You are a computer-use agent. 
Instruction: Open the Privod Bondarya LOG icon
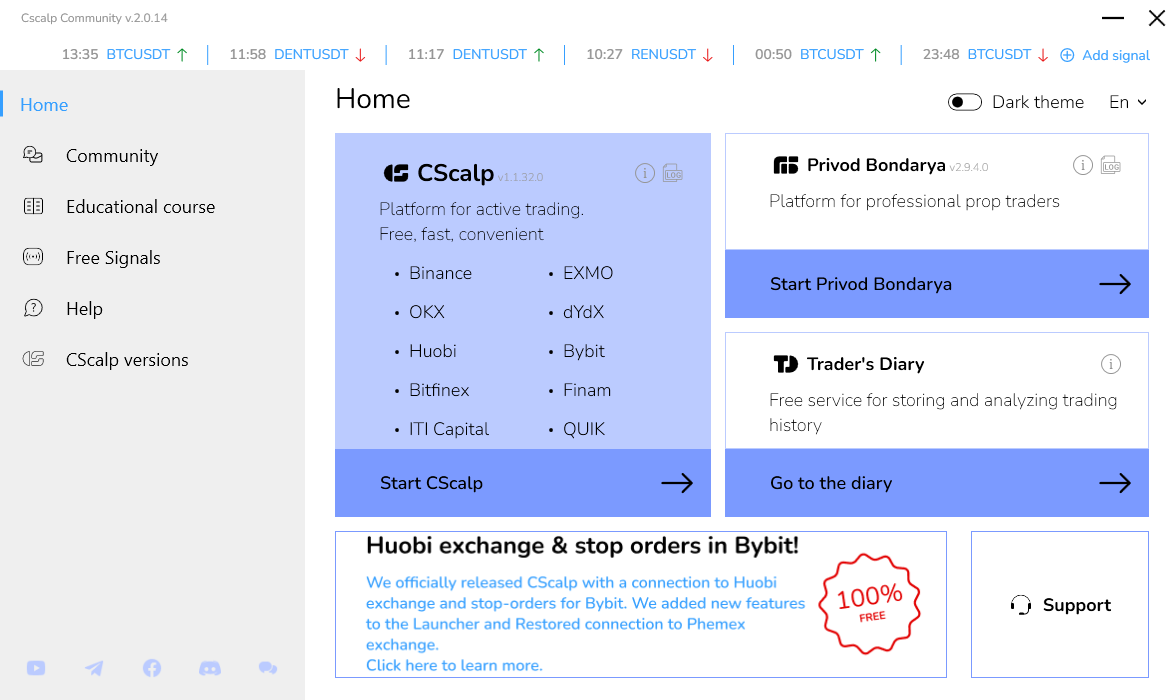[x=1110, y=166]
